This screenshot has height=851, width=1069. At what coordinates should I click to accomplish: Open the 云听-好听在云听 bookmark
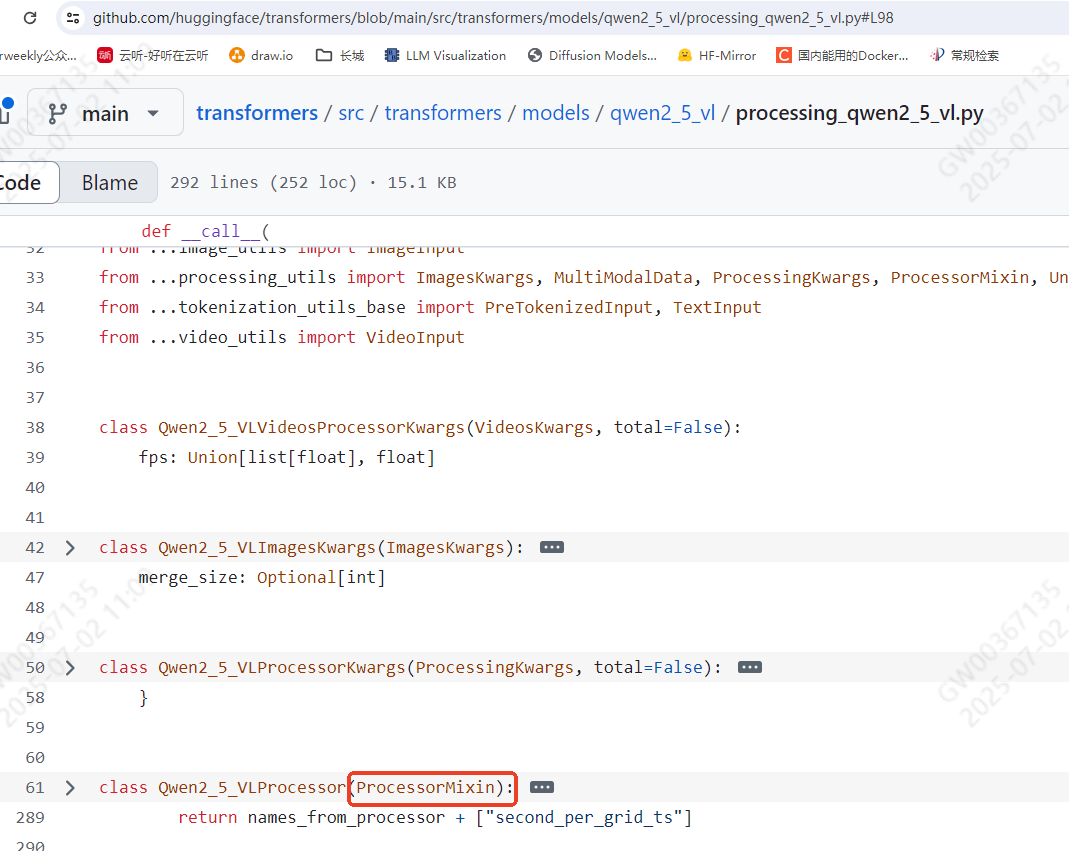pos(153,55)
